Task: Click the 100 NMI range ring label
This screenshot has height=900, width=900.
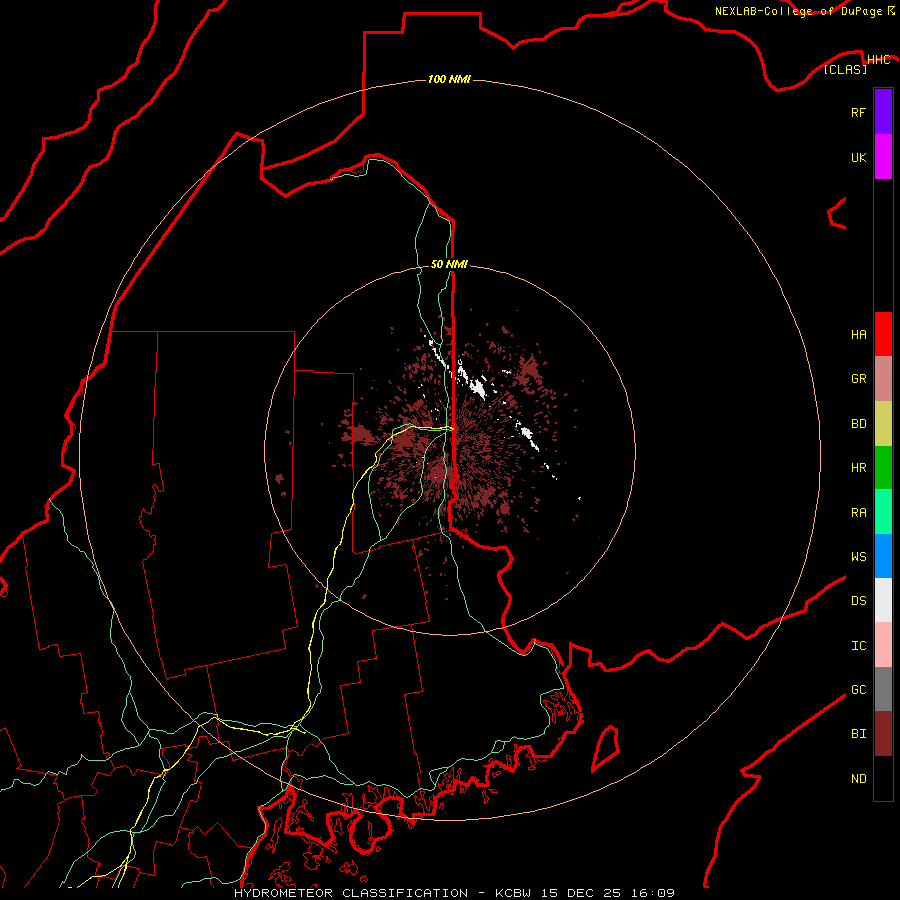Action: [449, 79]
